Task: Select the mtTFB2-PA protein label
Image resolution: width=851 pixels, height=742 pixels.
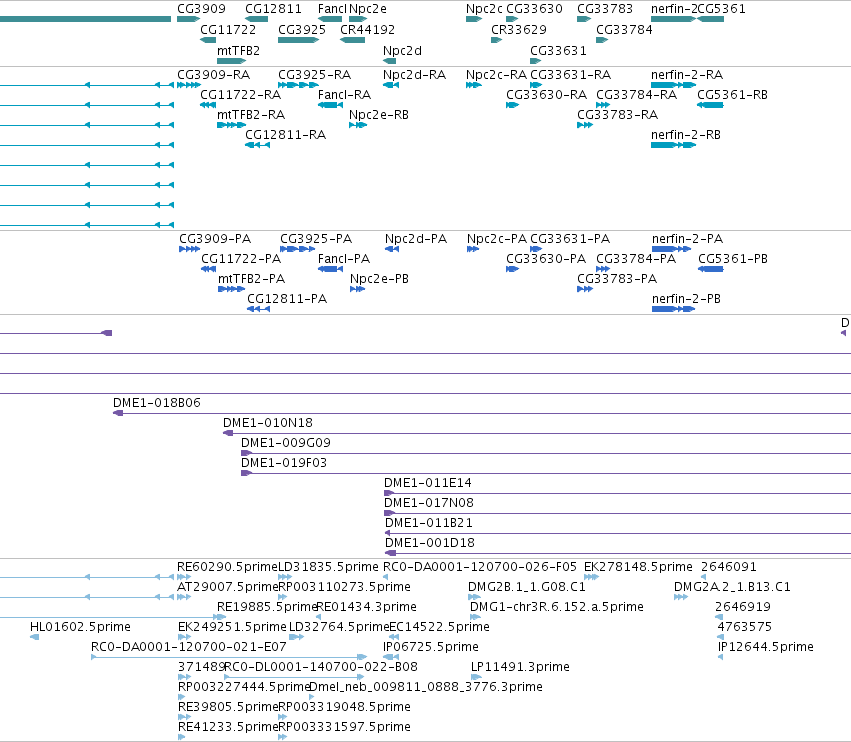Action: [251, 278]
